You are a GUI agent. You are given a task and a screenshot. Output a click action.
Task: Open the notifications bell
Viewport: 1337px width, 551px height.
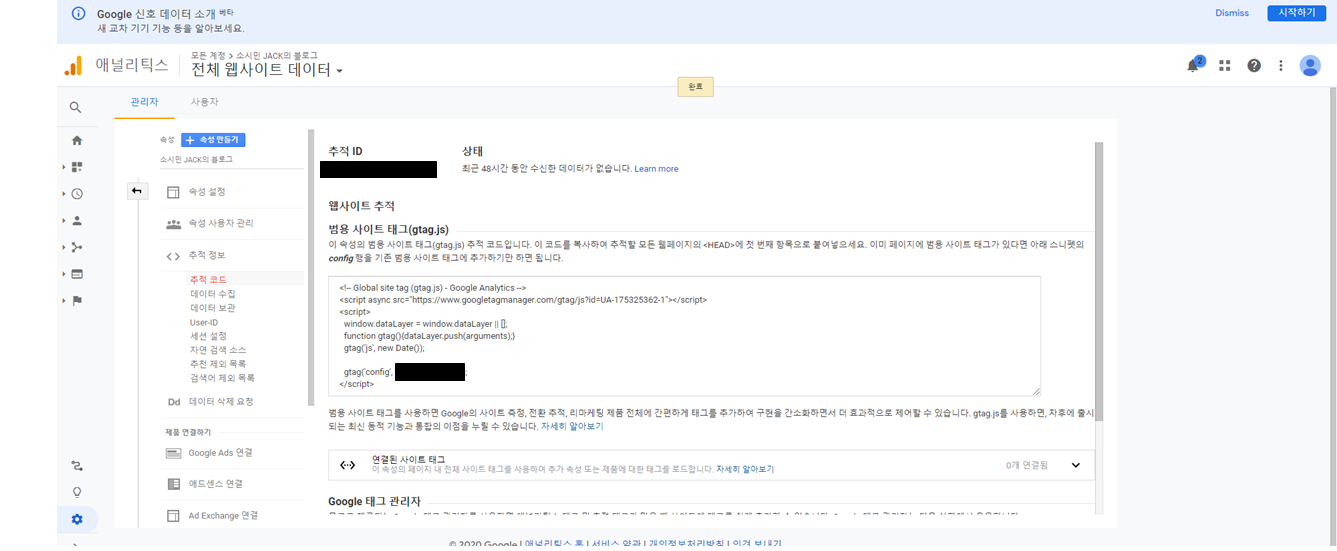(x=1193, y=66)
